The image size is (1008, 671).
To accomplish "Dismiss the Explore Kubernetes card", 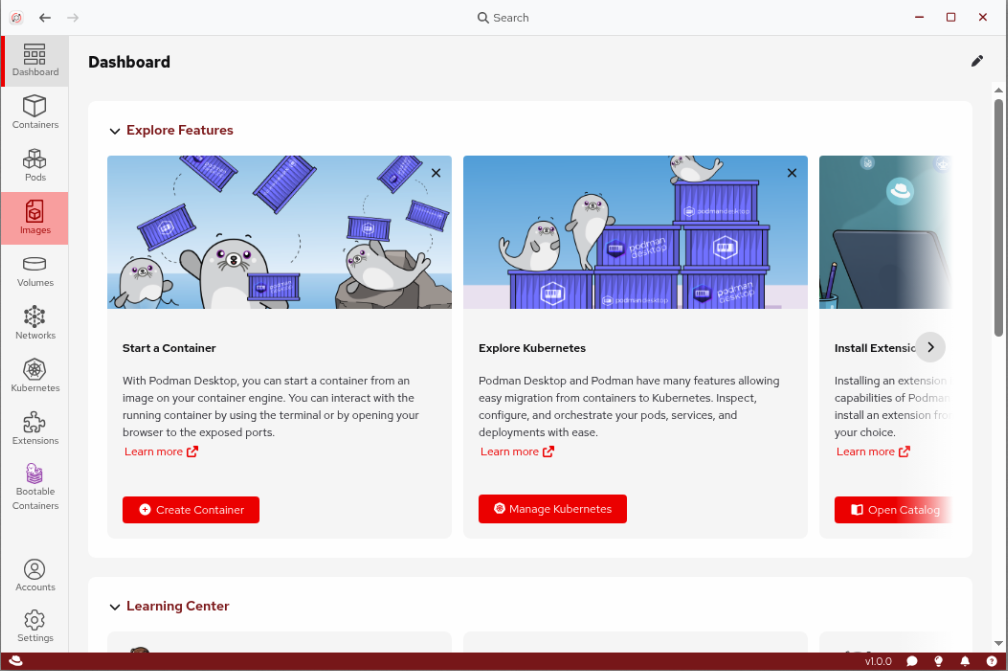I will pyautogui.click(x=792, y=173).
